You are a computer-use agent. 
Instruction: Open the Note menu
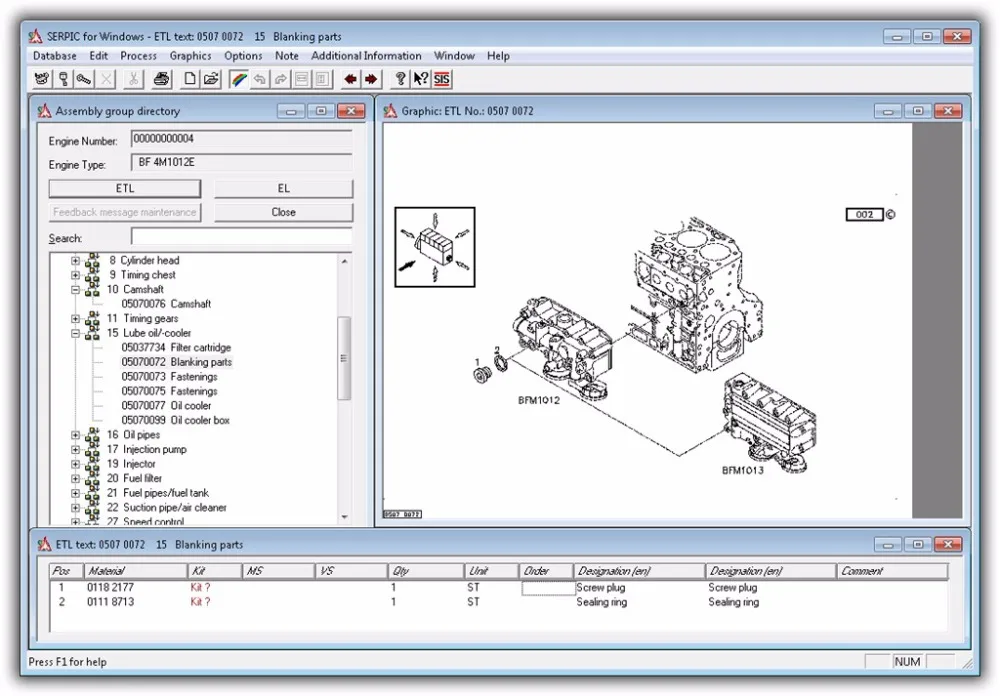pyautogui.click(x=287, y=56)
